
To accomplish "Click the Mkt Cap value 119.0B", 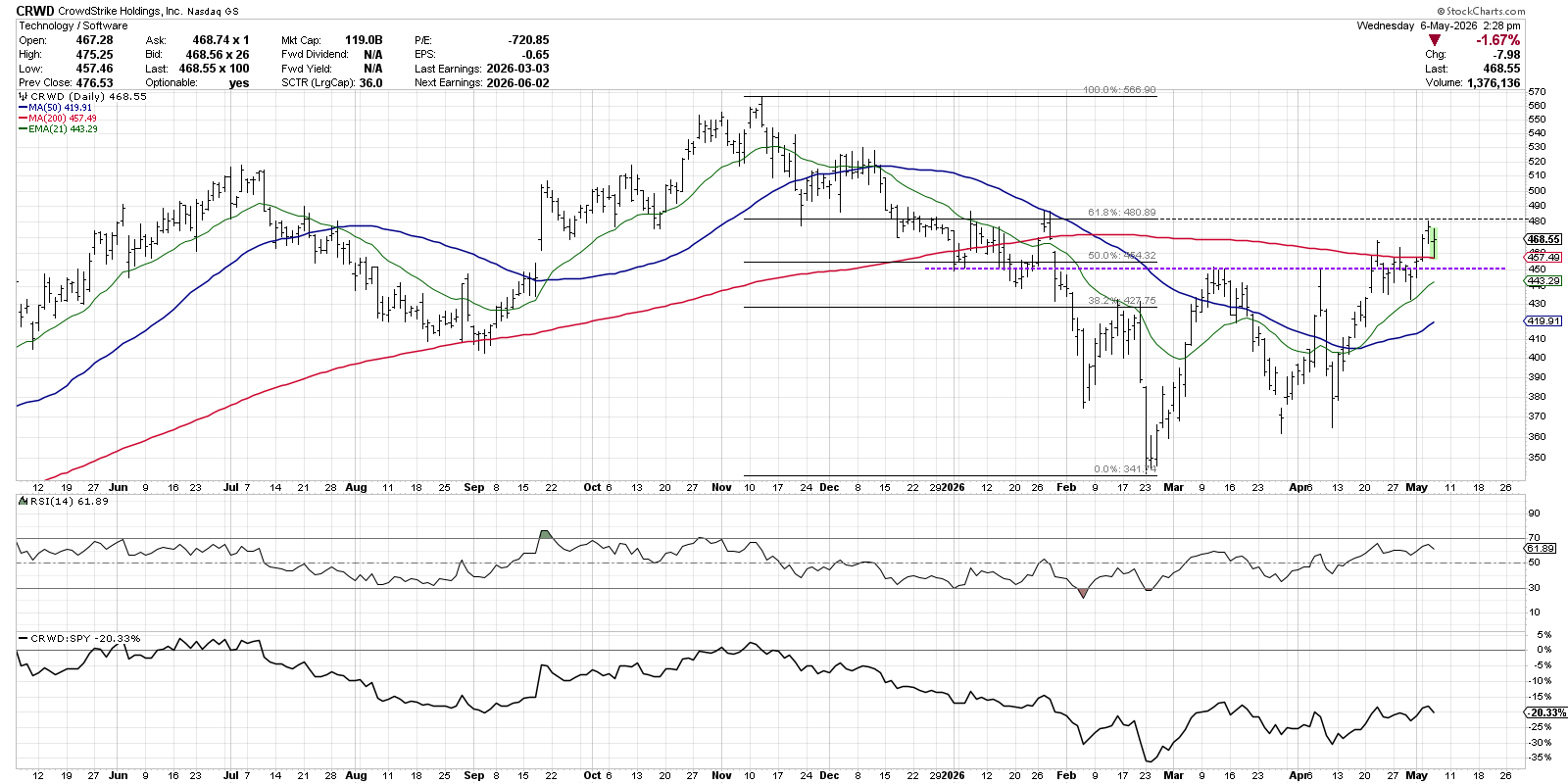I will 364,40.
